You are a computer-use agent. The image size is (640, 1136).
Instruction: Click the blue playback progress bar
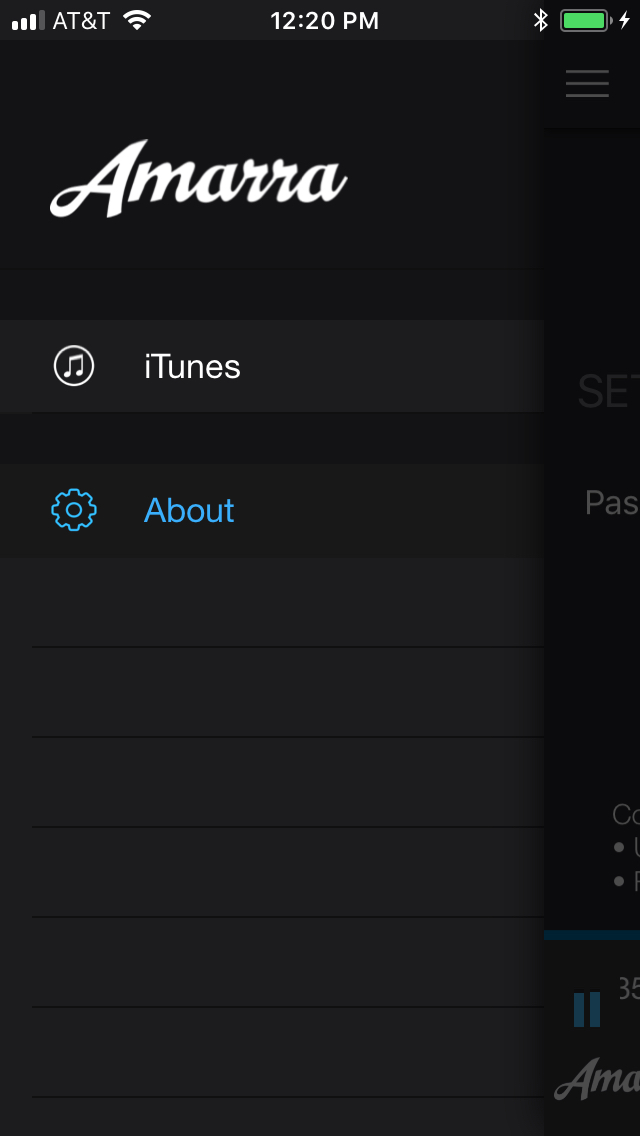(x=591, y=935)
